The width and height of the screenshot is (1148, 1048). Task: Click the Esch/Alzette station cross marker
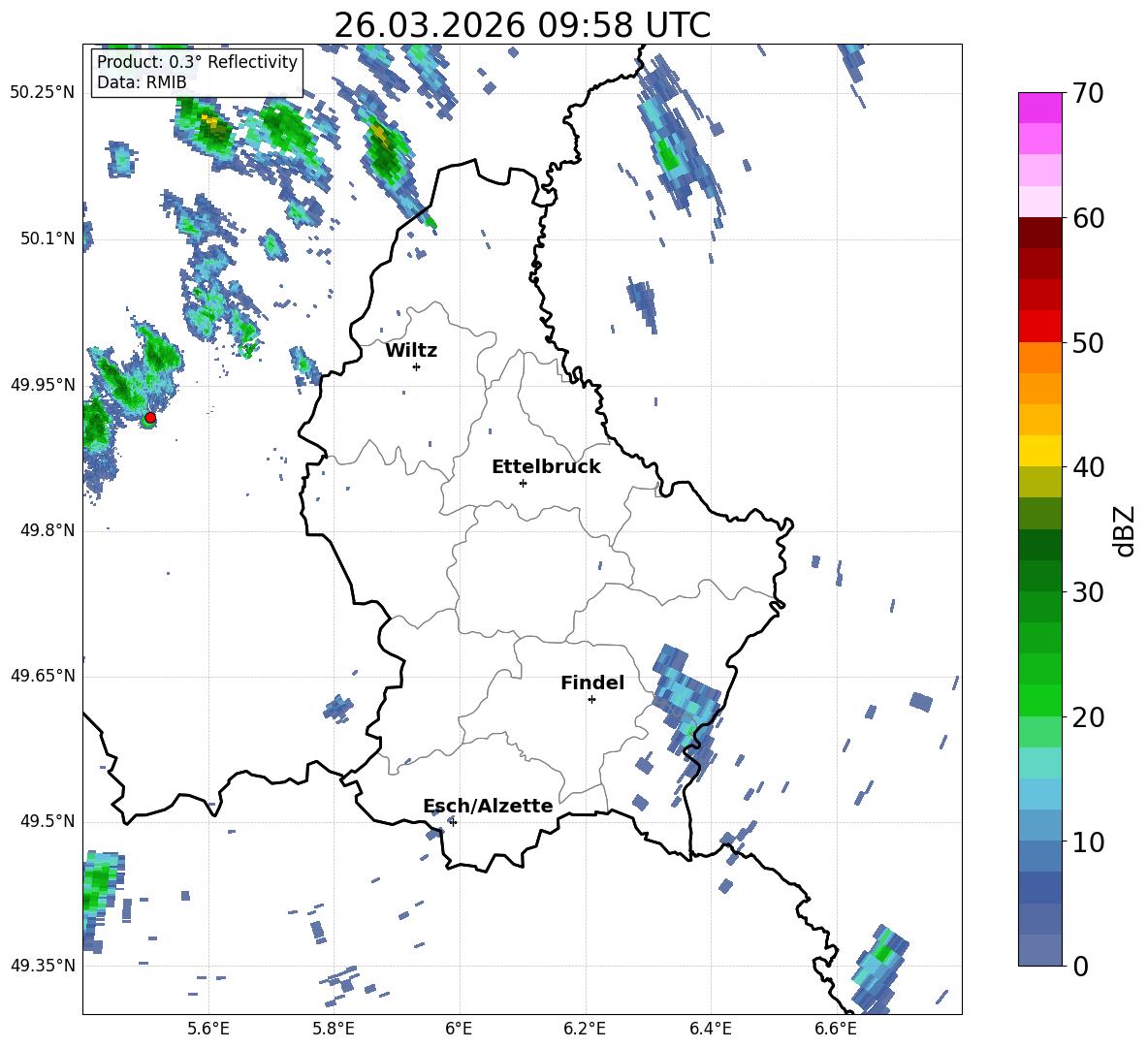coord(453,822)
